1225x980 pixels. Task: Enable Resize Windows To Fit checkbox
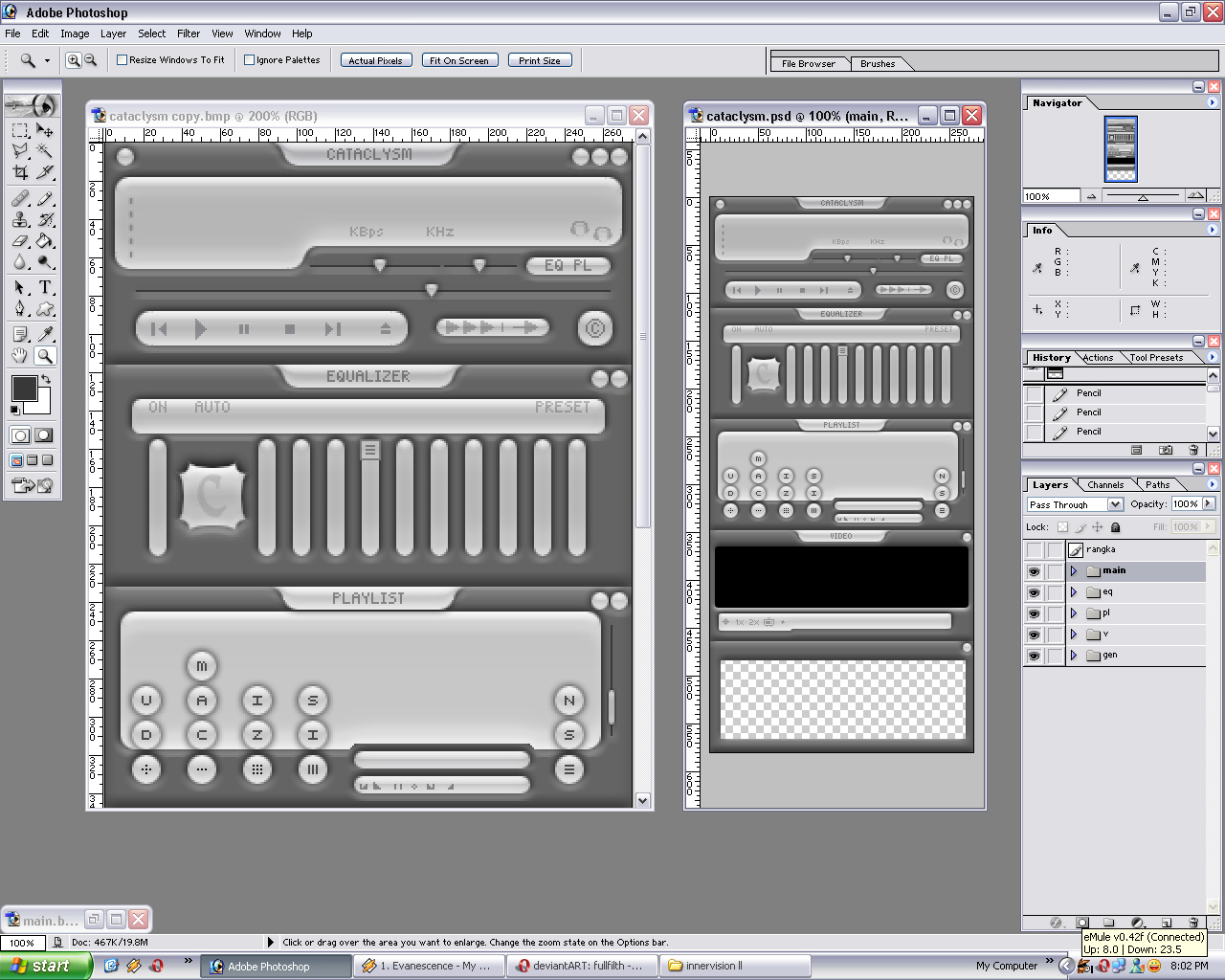pyautogui.click(x=122, y=59)
